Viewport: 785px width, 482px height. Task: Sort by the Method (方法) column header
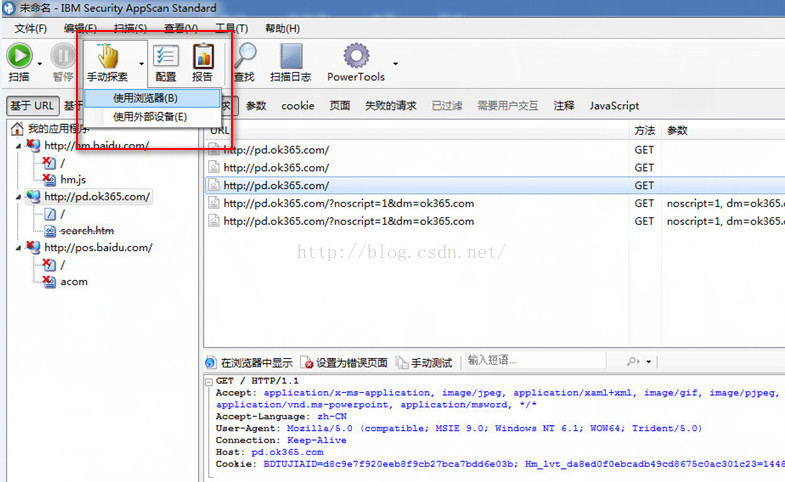644,130
